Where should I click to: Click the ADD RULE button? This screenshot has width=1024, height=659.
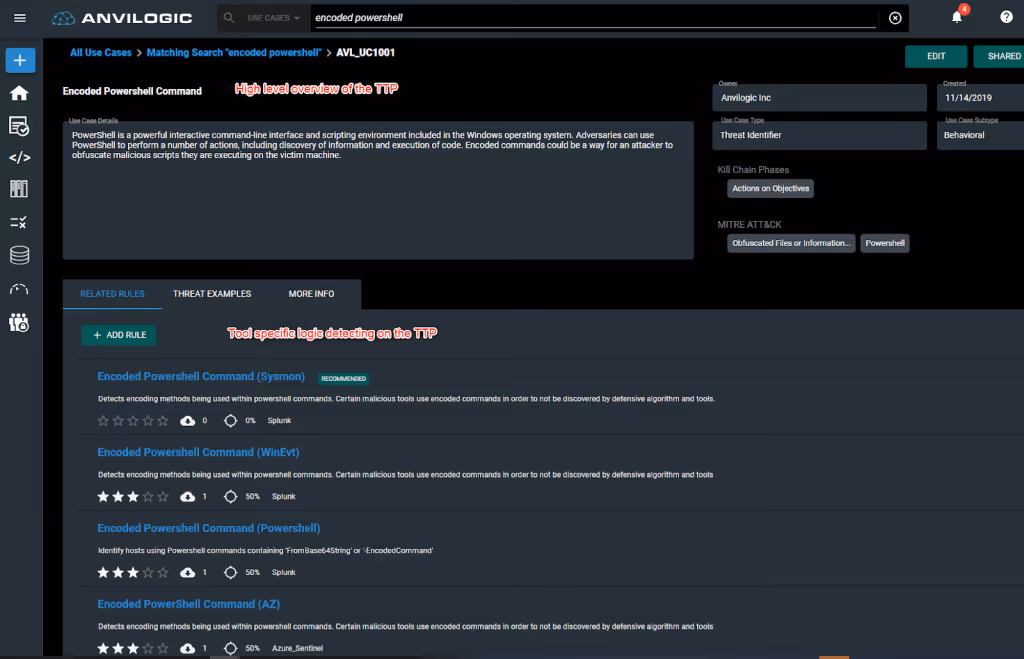click(x=119, y=335)
